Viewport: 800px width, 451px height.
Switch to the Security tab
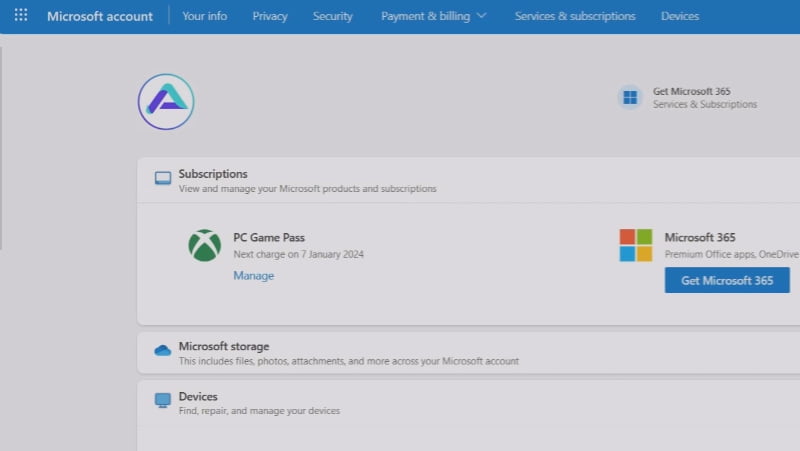[x=333, y=16]
